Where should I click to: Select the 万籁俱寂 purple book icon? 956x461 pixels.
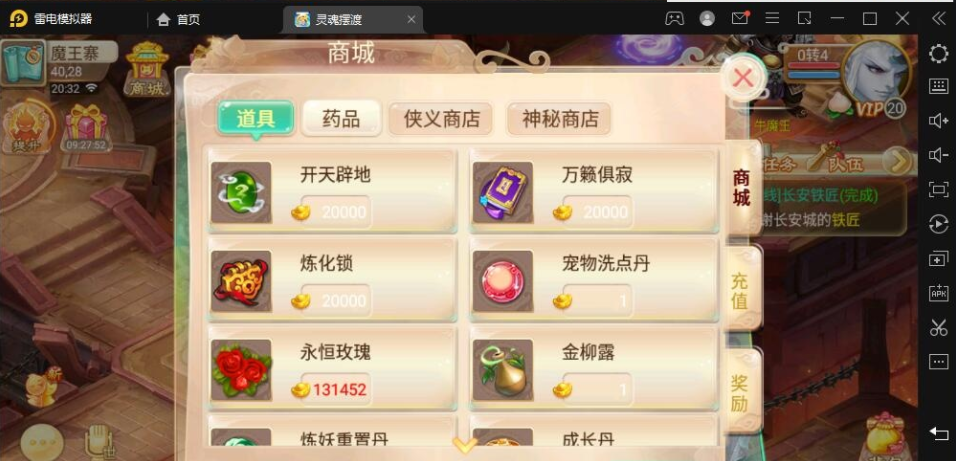point(502,192)
